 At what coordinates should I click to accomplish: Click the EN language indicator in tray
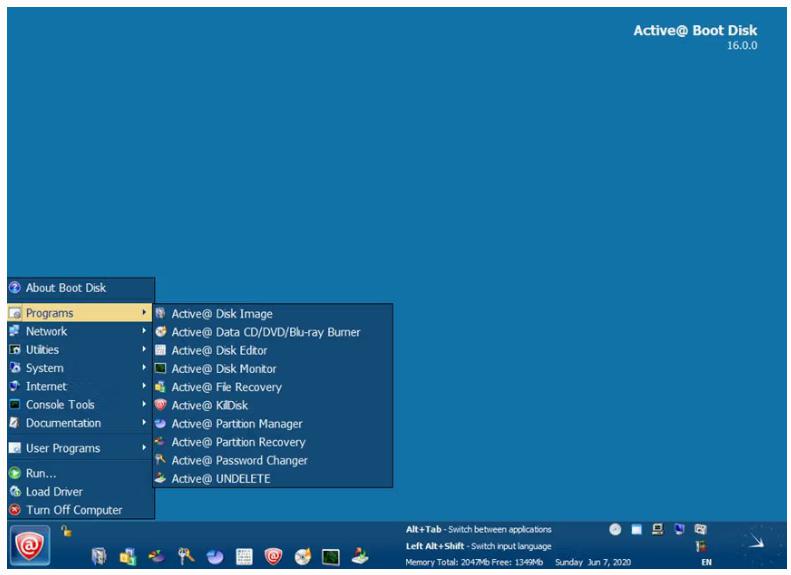(x=708, y=563)
